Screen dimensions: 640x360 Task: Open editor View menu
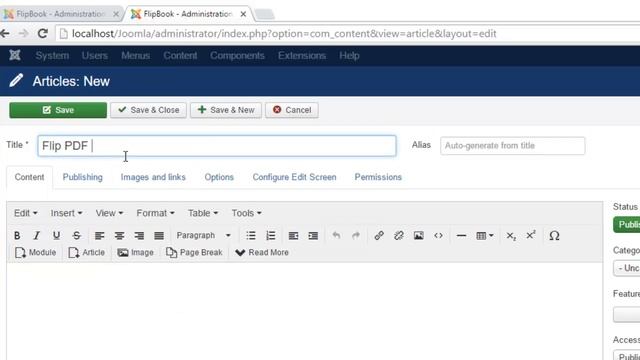(x=109, y=213)
